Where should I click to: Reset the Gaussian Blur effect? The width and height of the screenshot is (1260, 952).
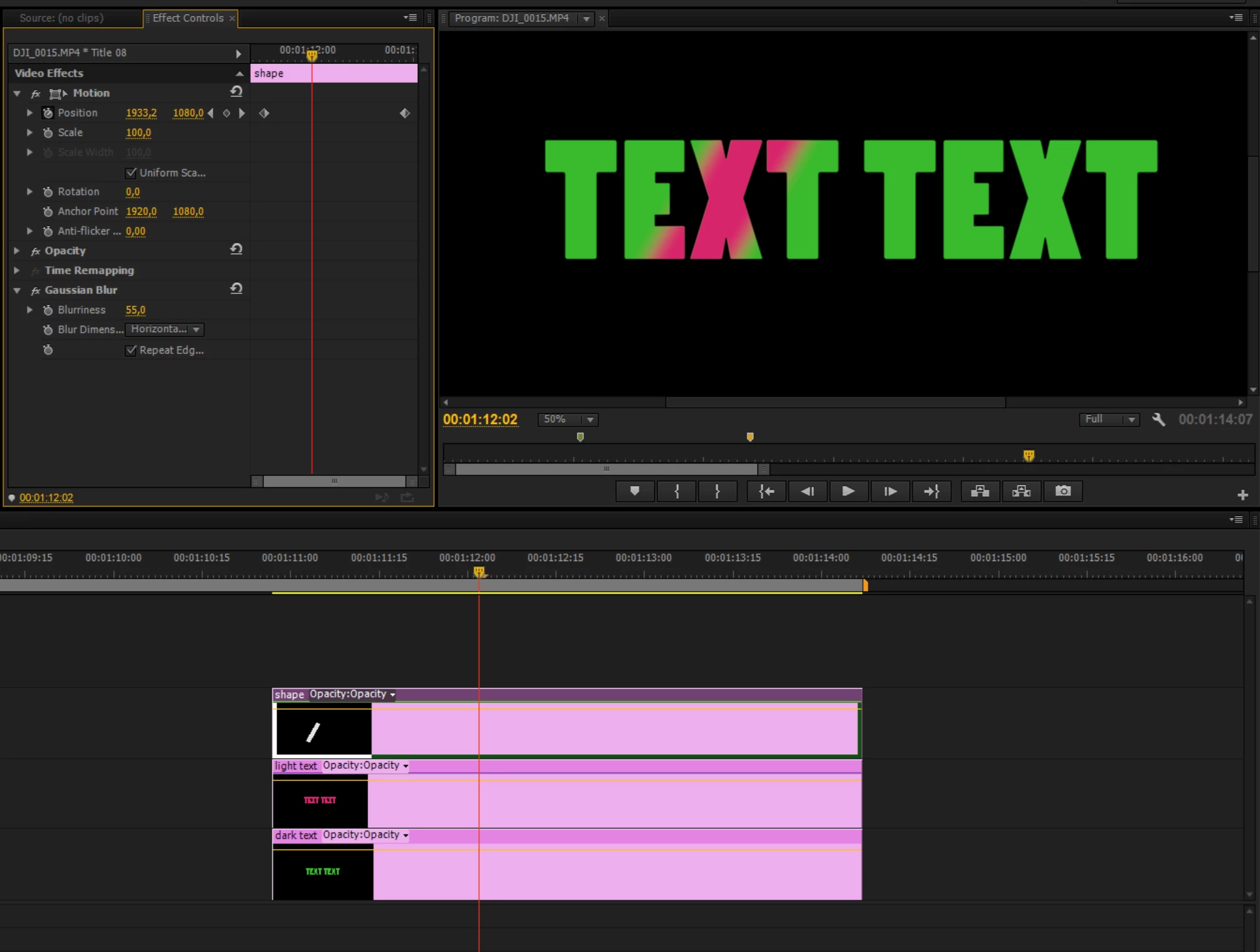click(x=236, y=289)
